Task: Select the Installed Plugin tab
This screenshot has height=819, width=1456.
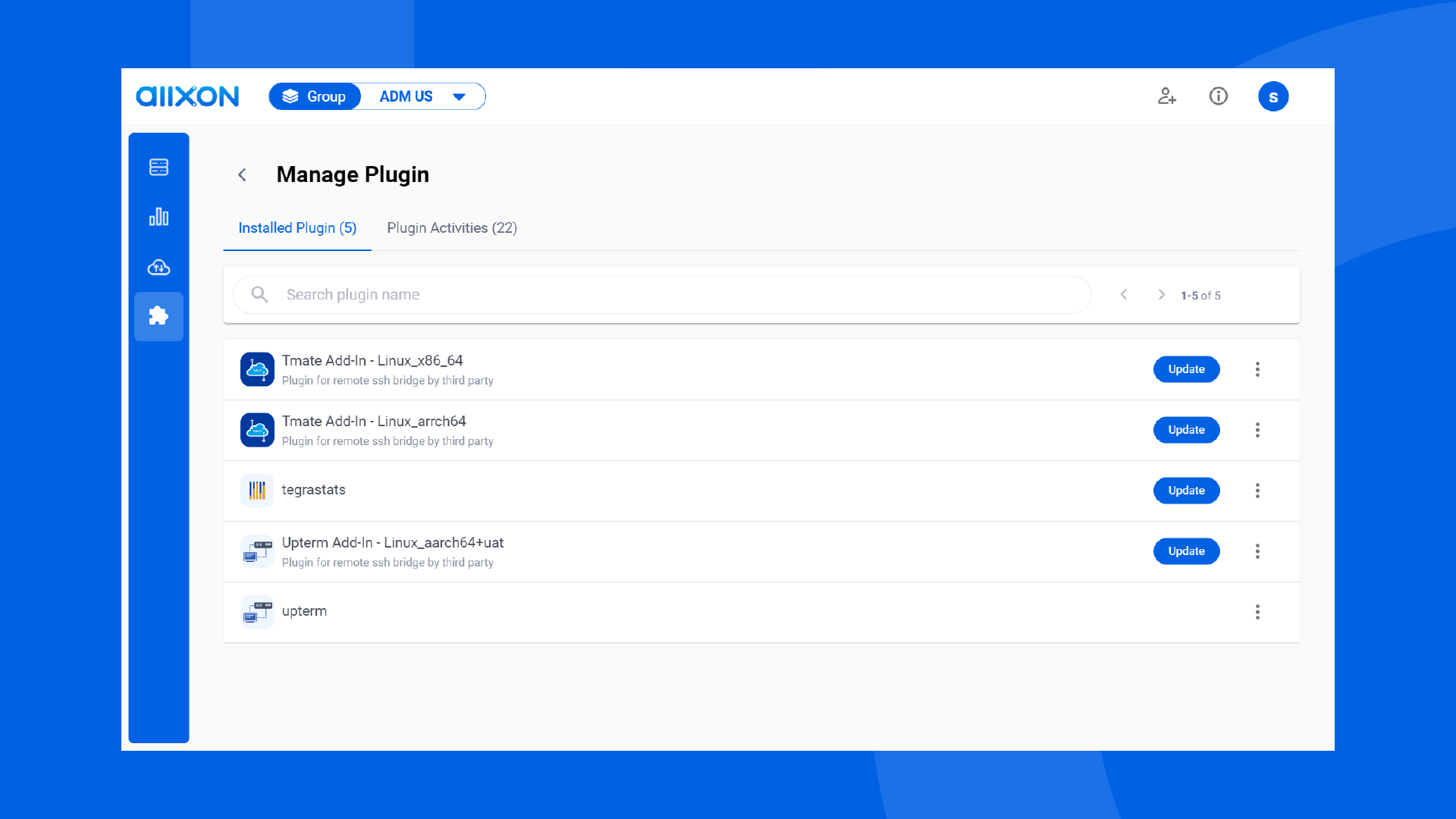Action: pos(297,228)
